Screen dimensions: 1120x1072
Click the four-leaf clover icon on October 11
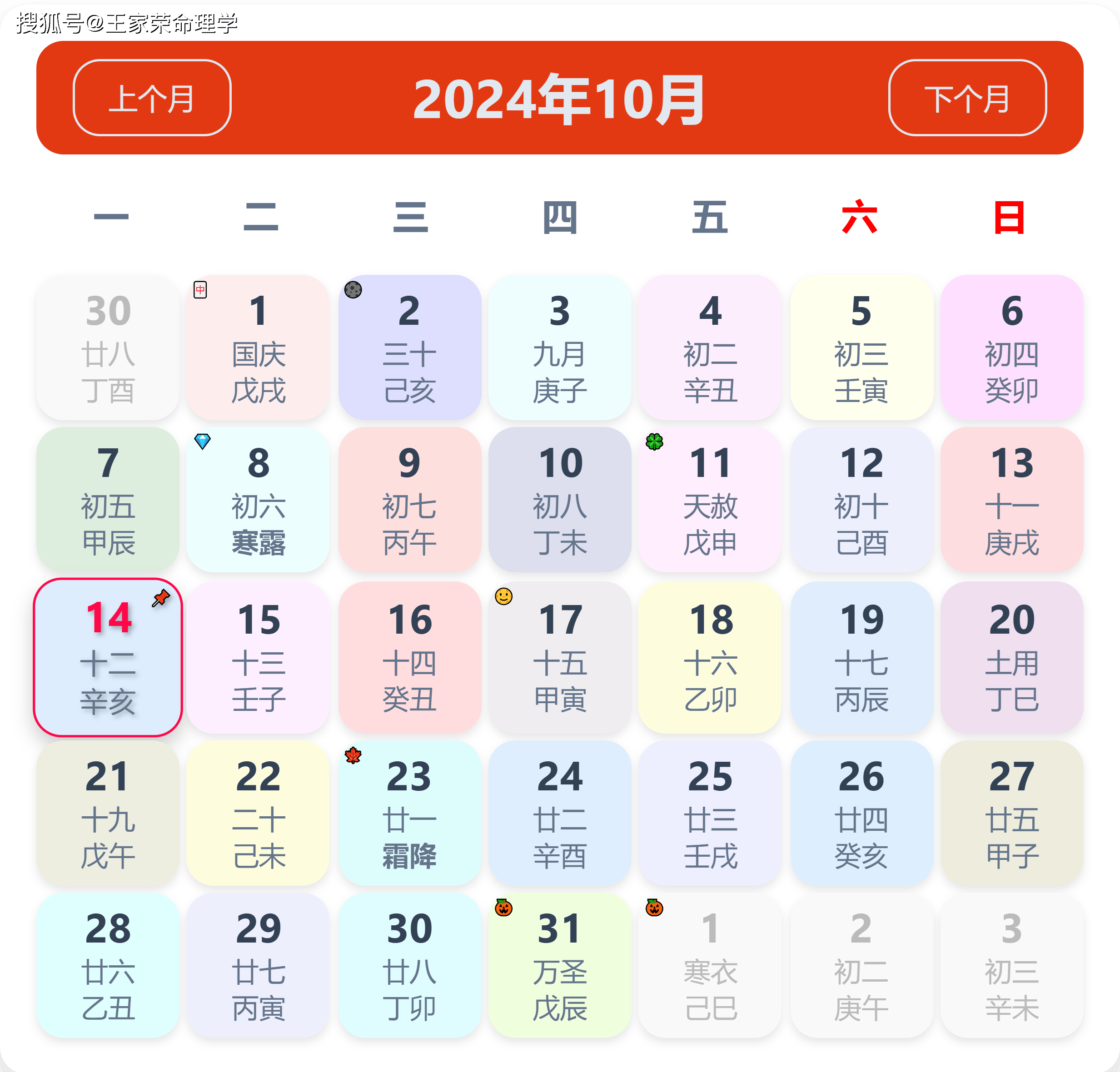[654, 442]
